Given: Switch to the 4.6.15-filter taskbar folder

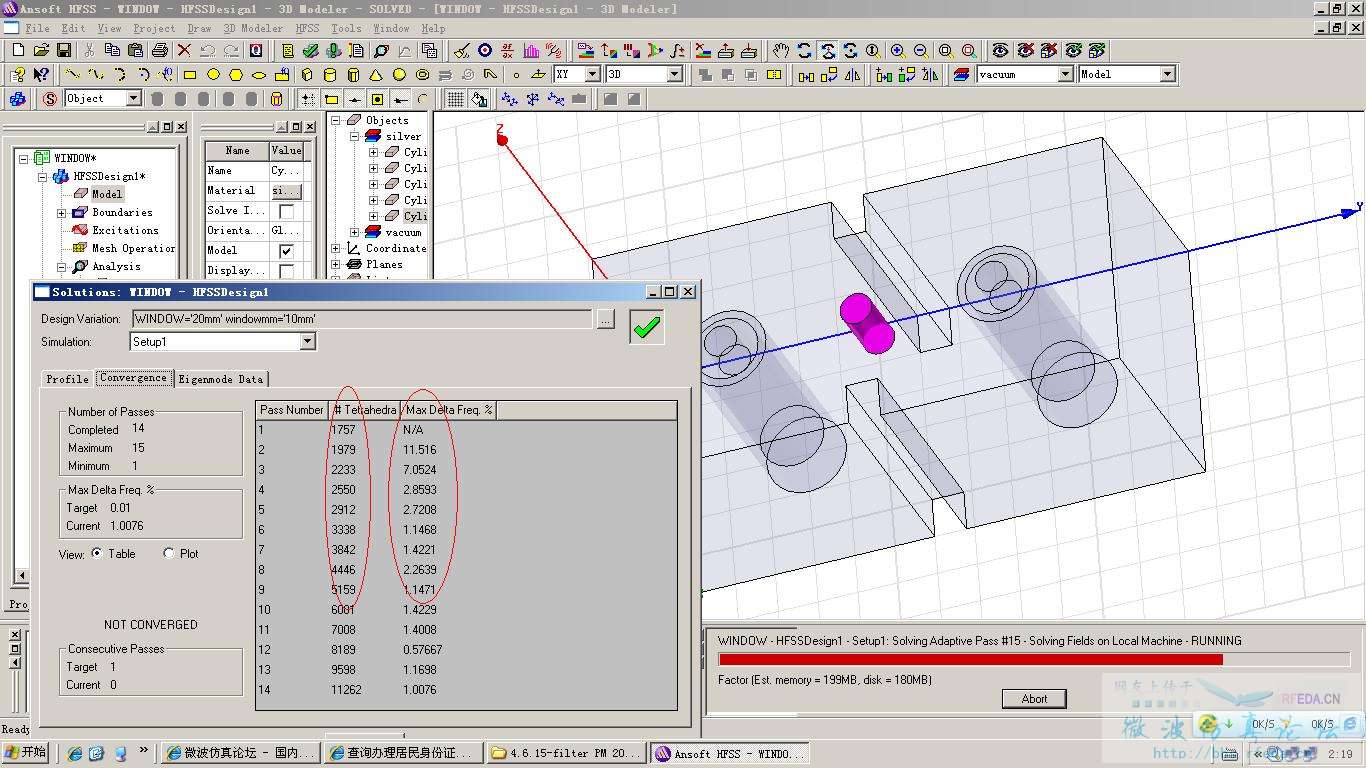Looking at the screenshot, I should 566,753.
